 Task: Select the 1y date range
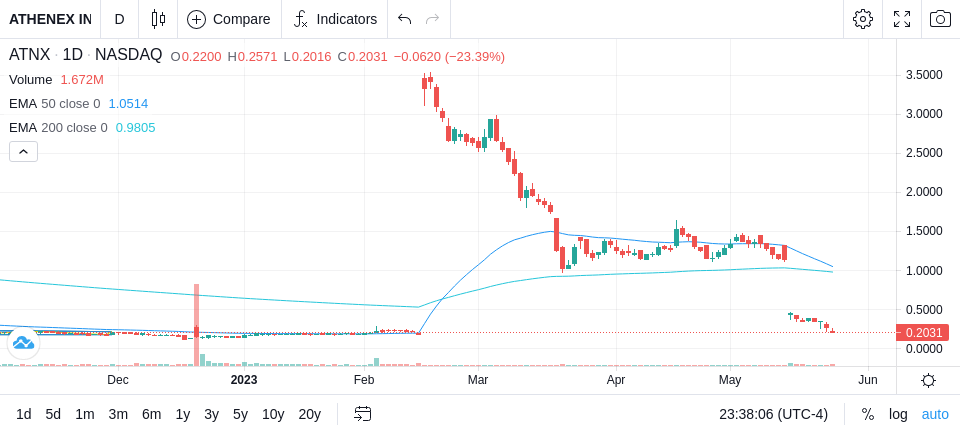point(182,414)
